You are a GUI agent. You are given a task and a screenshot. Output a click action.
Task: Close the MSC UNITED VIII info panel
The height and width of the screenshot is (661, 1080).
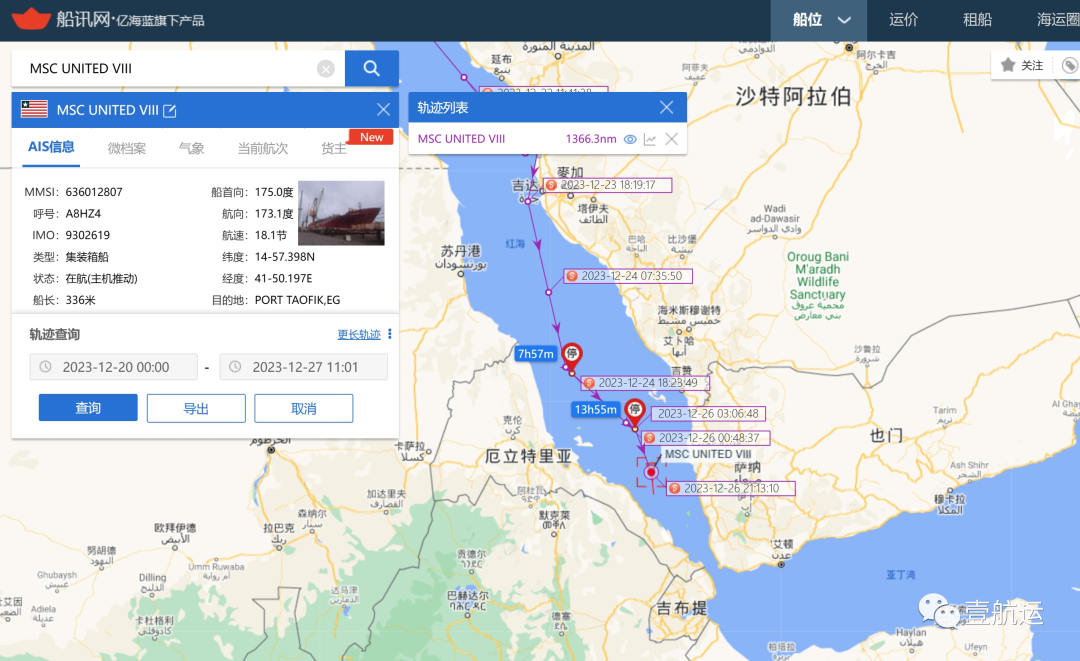pos(383,109)
